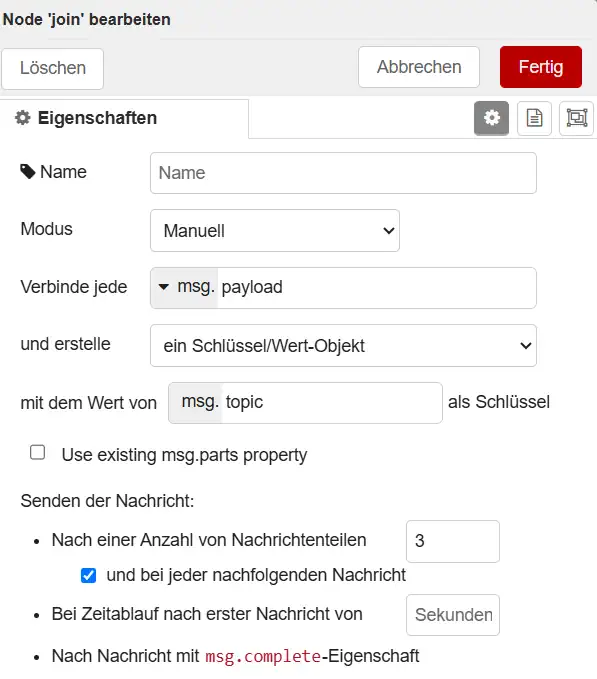
Task: Open the node description document icon
Action: [534, 118]
